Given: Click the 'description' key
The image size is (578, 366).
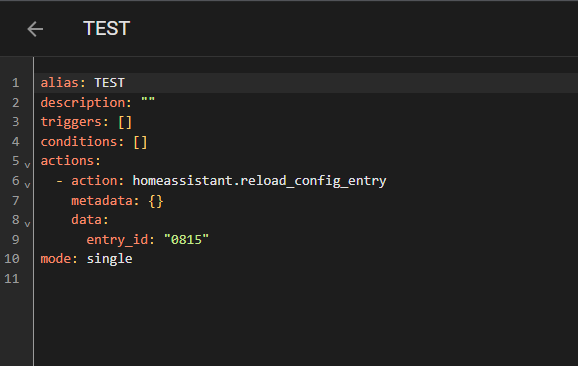Looking at the screenshot, I should 83,103.
